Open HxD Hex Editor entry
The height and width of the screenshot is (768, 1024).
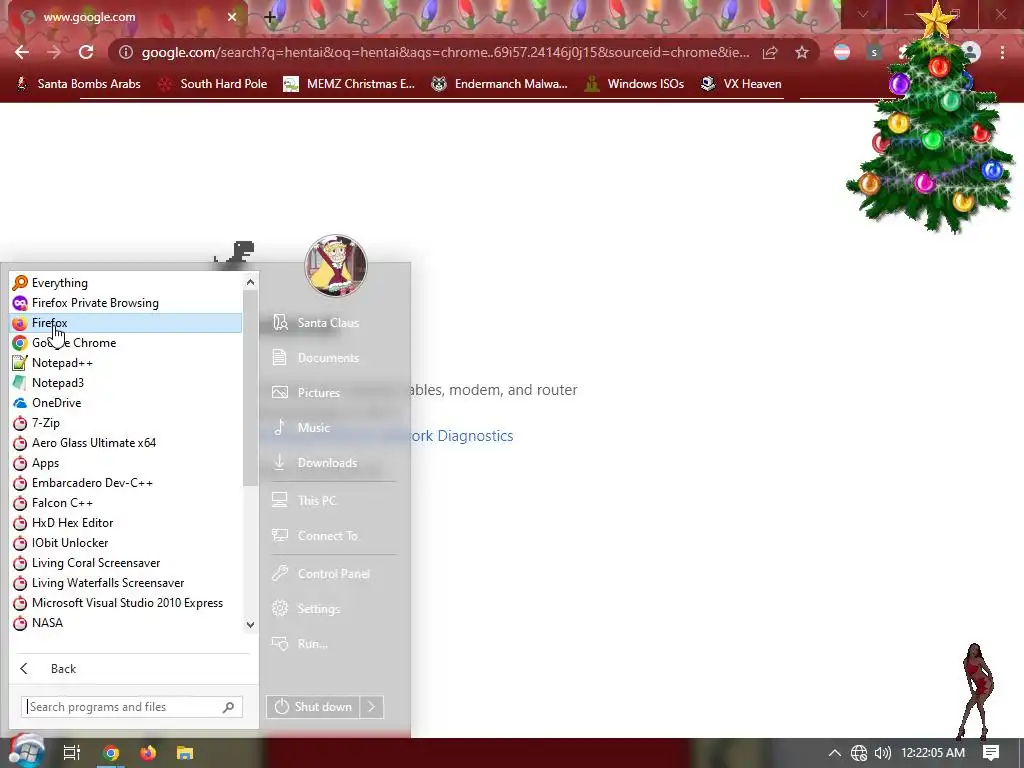tap(125, 523)
